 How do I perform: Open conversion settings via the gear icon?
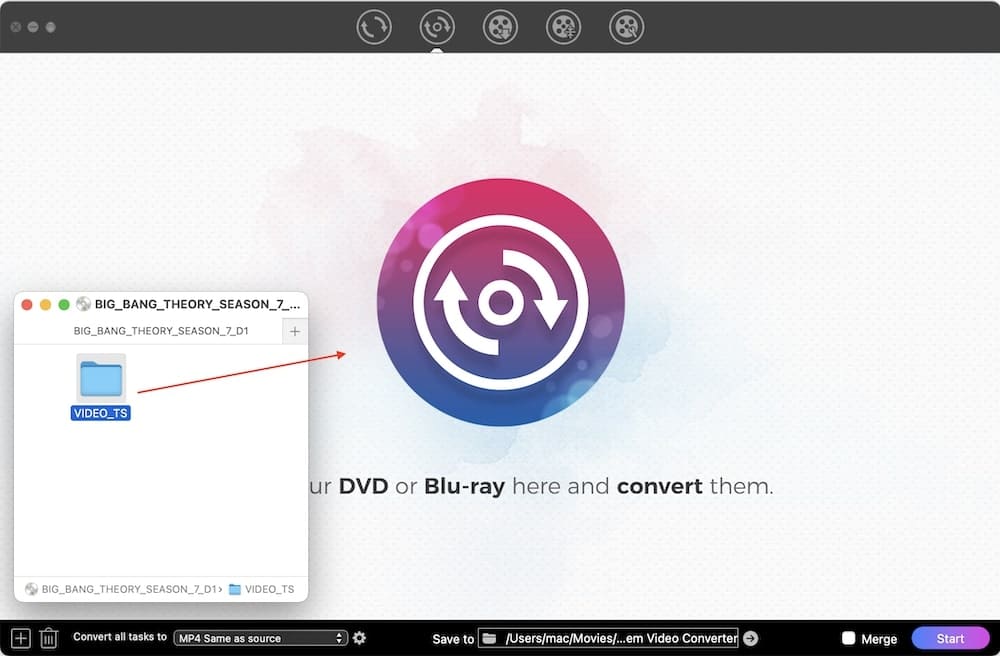359,638
